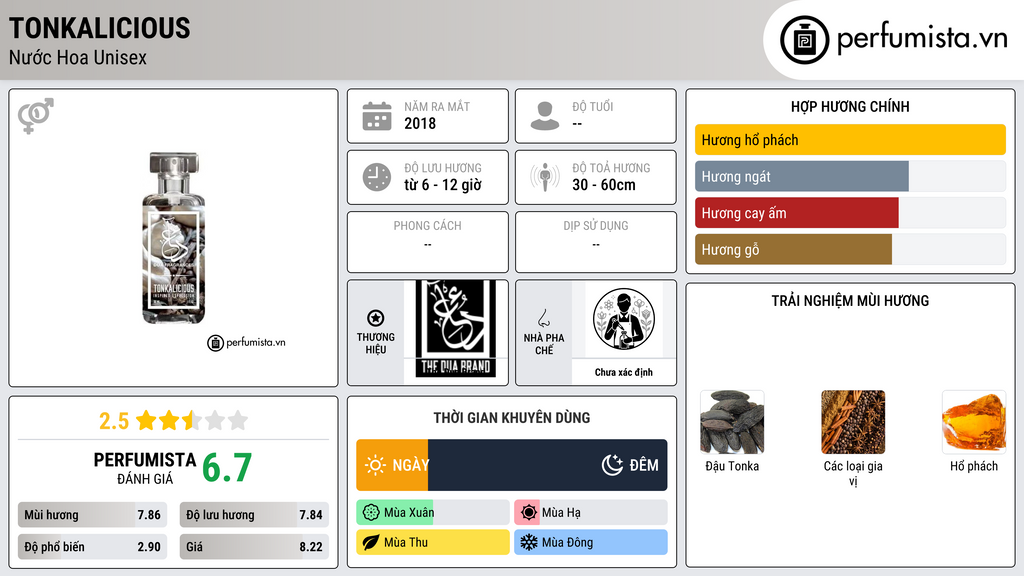Click the Hương cay ấm accord bar
The image size is (1024, 576).
click(x=850, y=213)
